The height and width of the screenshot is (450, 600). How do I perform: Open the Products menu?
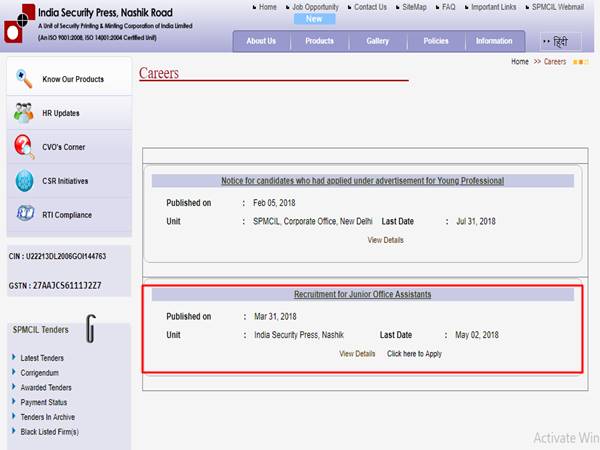click(x=320, y=41)
